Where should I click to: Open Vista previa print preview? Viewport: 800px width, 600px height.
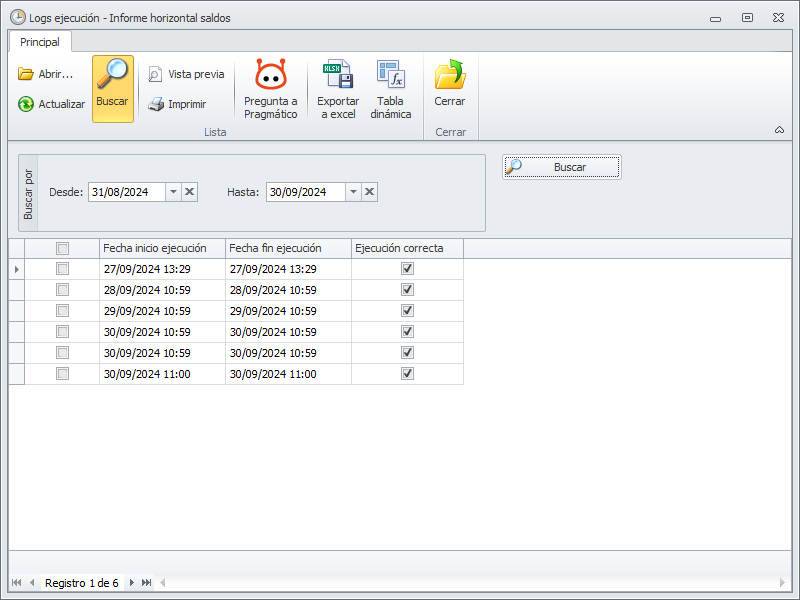tap(186, 74)
